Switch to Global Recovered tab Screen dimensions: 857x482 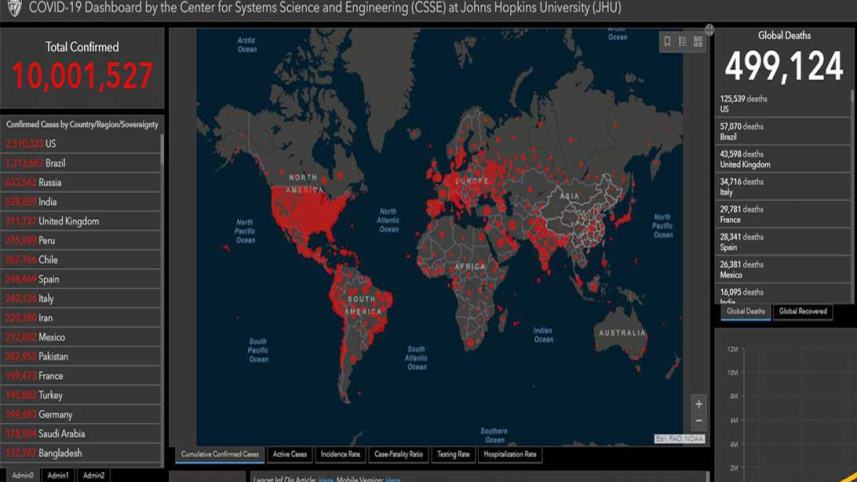click(803, 312)
